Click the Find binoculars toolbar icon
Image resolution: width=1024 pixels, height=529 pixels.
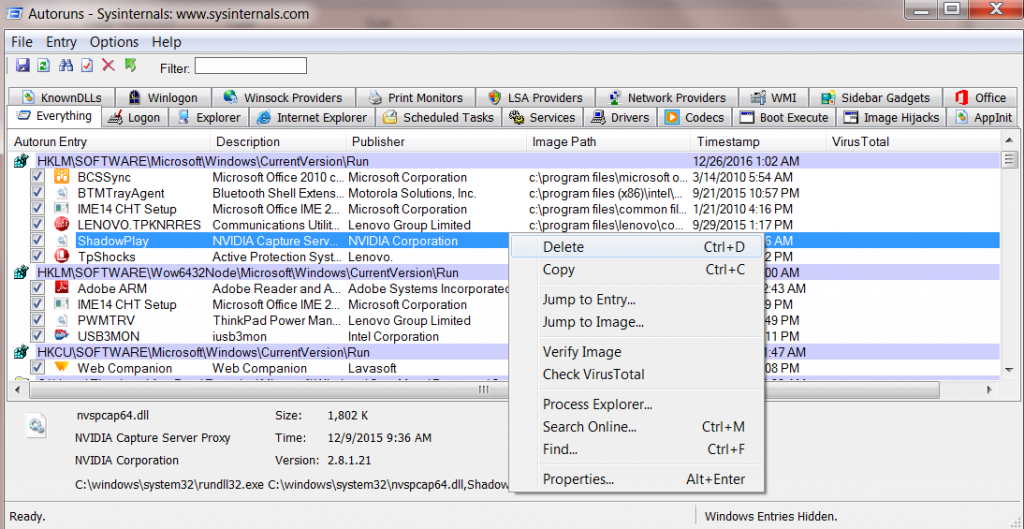coord(66,65)
